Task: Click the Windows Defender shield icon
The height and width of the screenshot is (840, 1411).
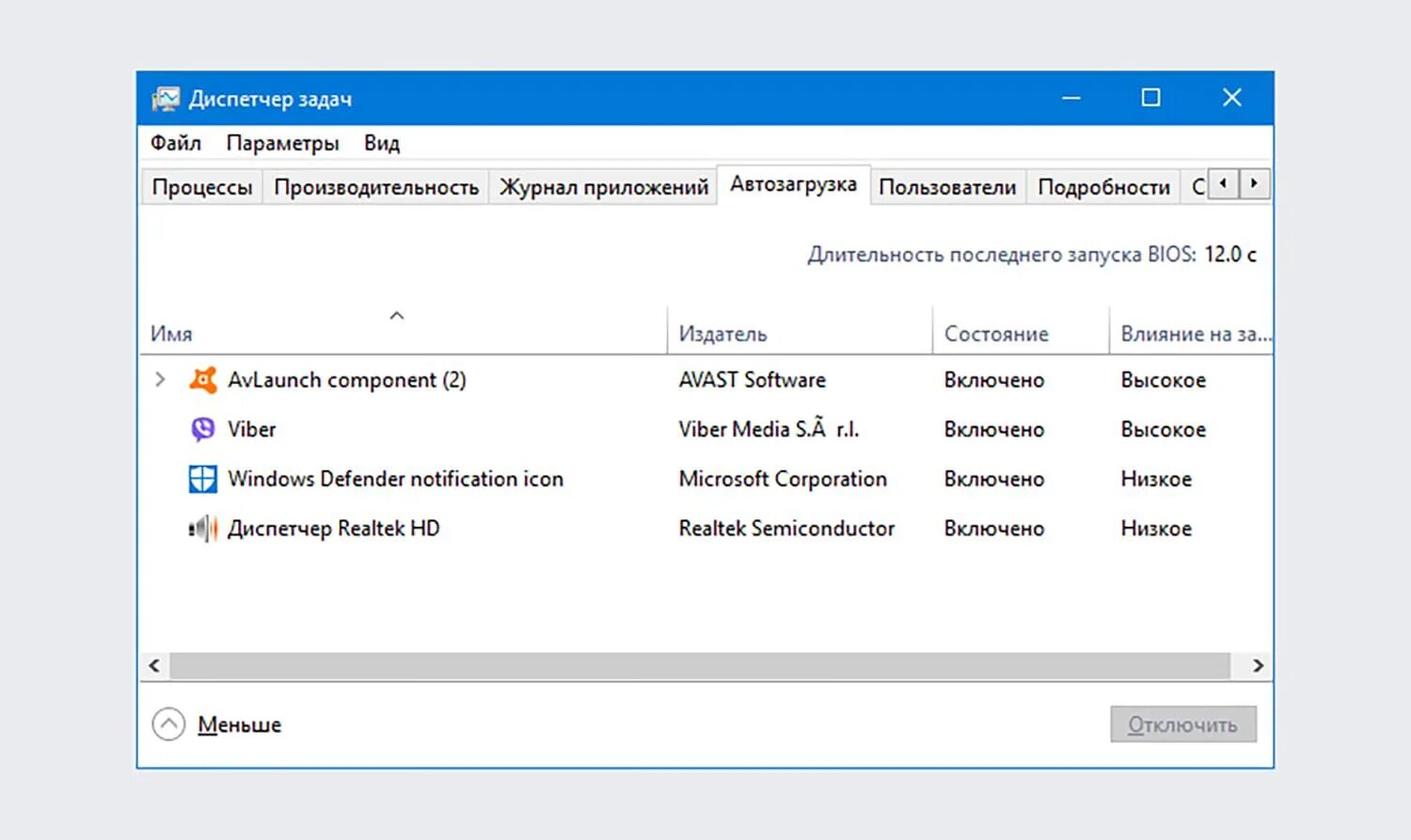Action: (202, 479)
